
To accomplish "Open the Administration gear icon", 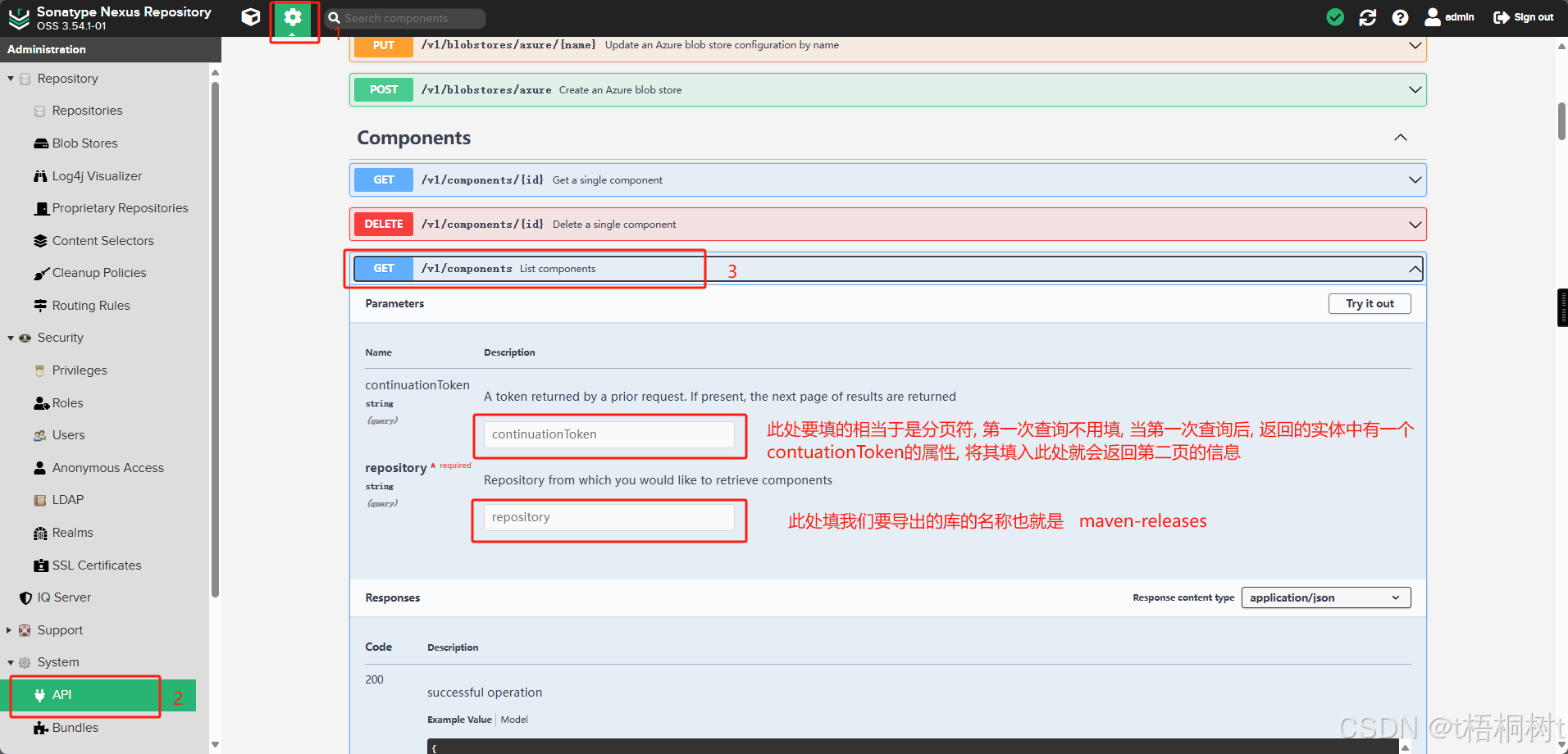I will pos(293,17).
